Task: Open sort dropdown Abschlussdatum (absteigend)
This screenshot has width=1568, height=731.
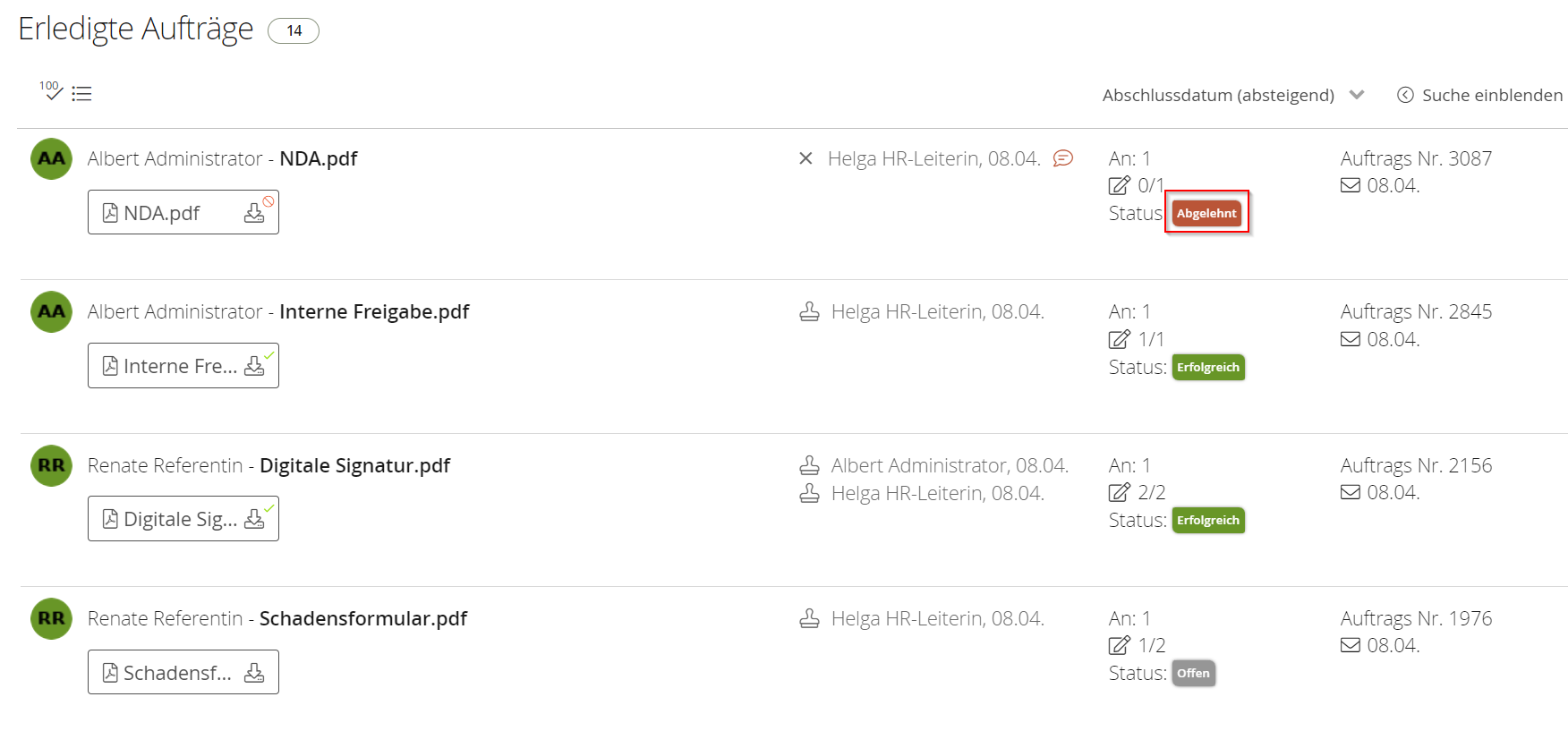Action: (1232, 95)
